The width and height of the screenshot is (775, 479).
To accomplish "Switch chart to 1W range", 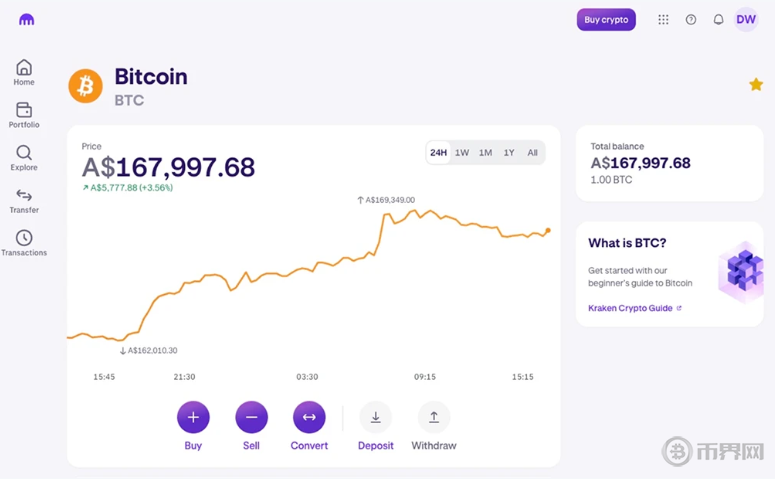I will tap(462, 153).
